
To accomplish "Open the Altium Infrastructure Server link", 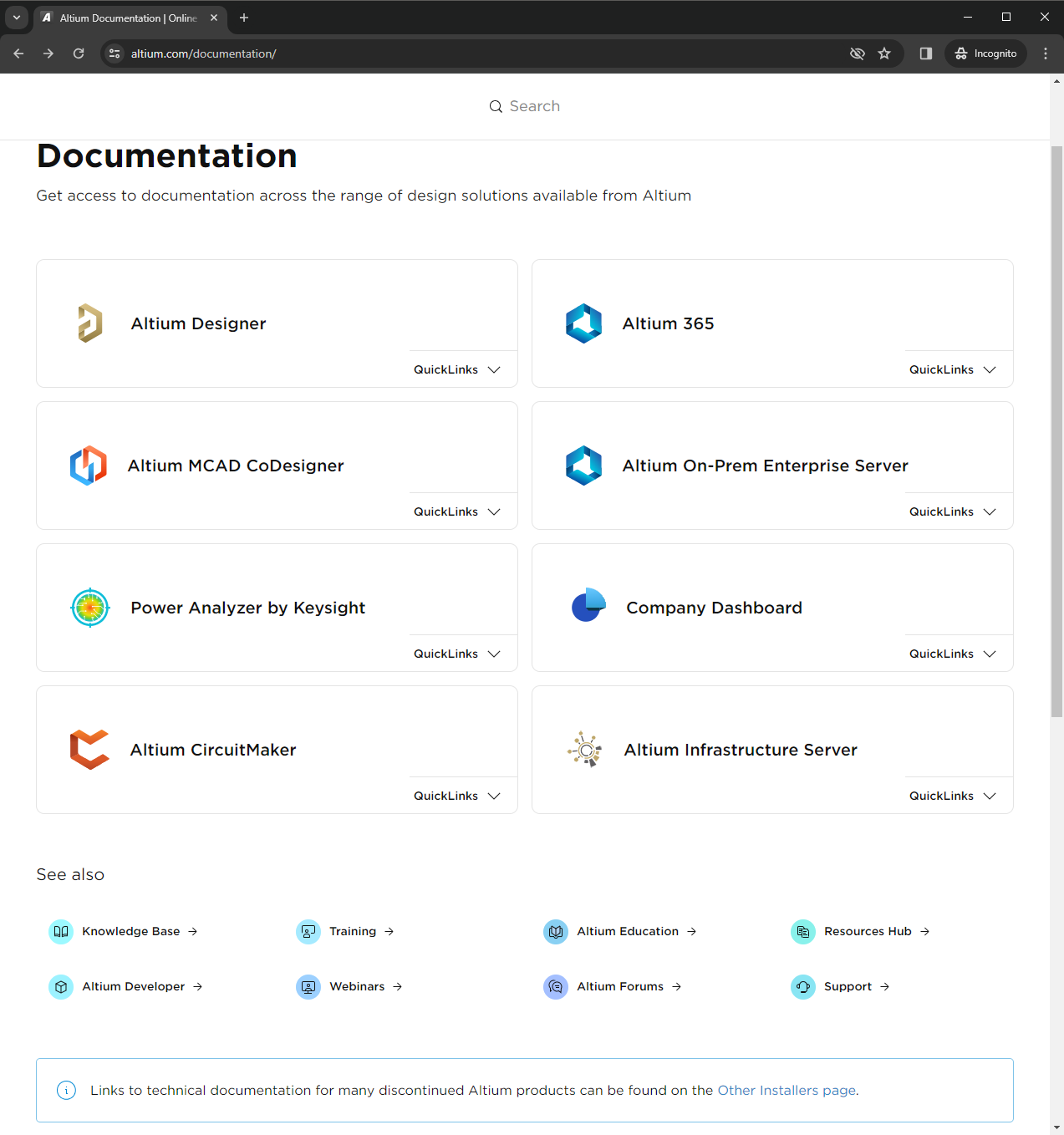I will click(x=741, y=750).
